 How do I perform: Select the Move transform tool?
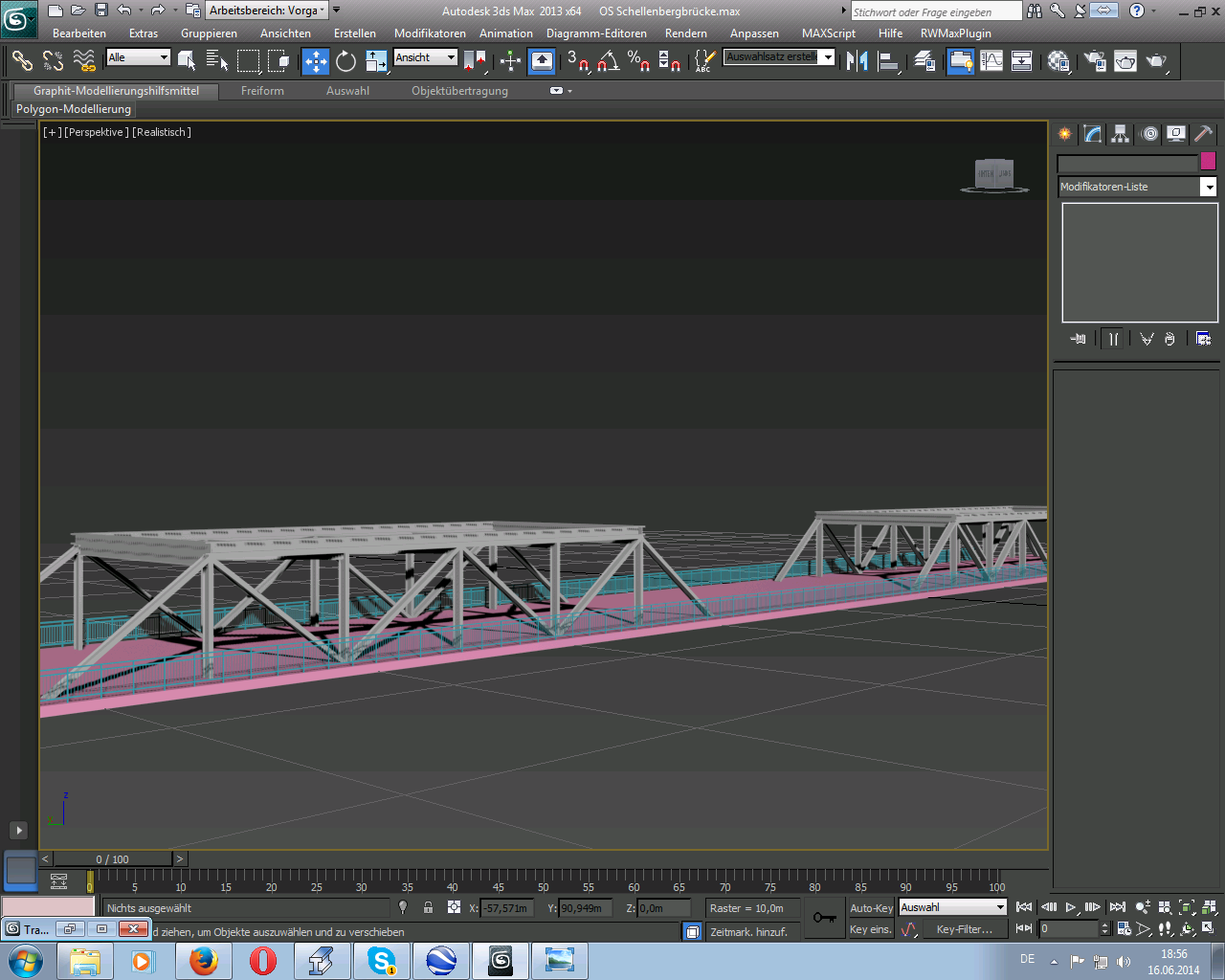coord(316,61)
